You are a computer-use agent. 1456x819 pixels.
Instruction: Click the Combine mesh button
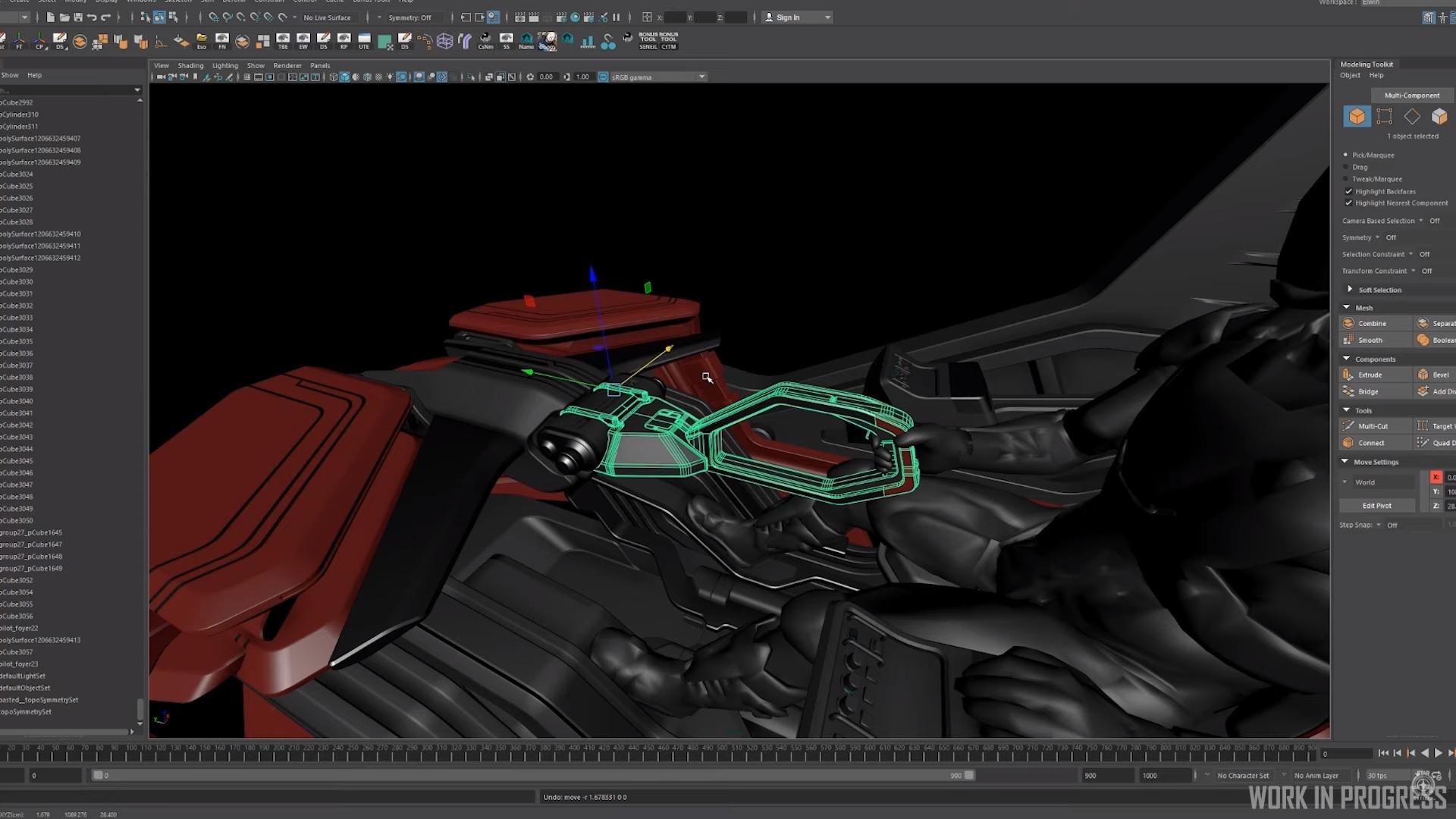[1371, 323]
